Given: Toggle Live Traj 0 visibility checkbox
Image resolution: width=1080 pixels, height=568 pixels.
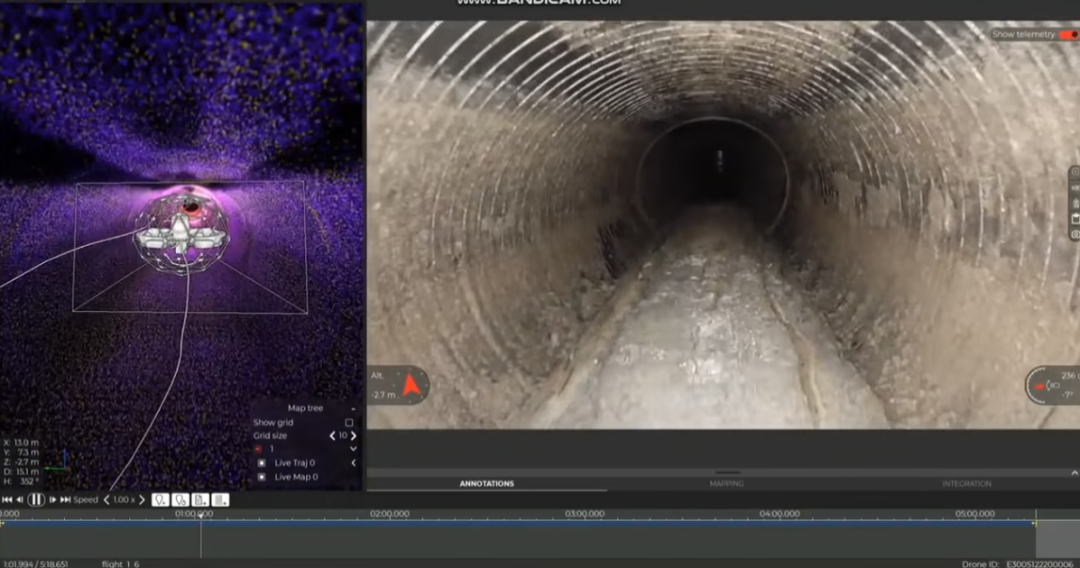Looking at the screenshot, I should pos(262,463).
